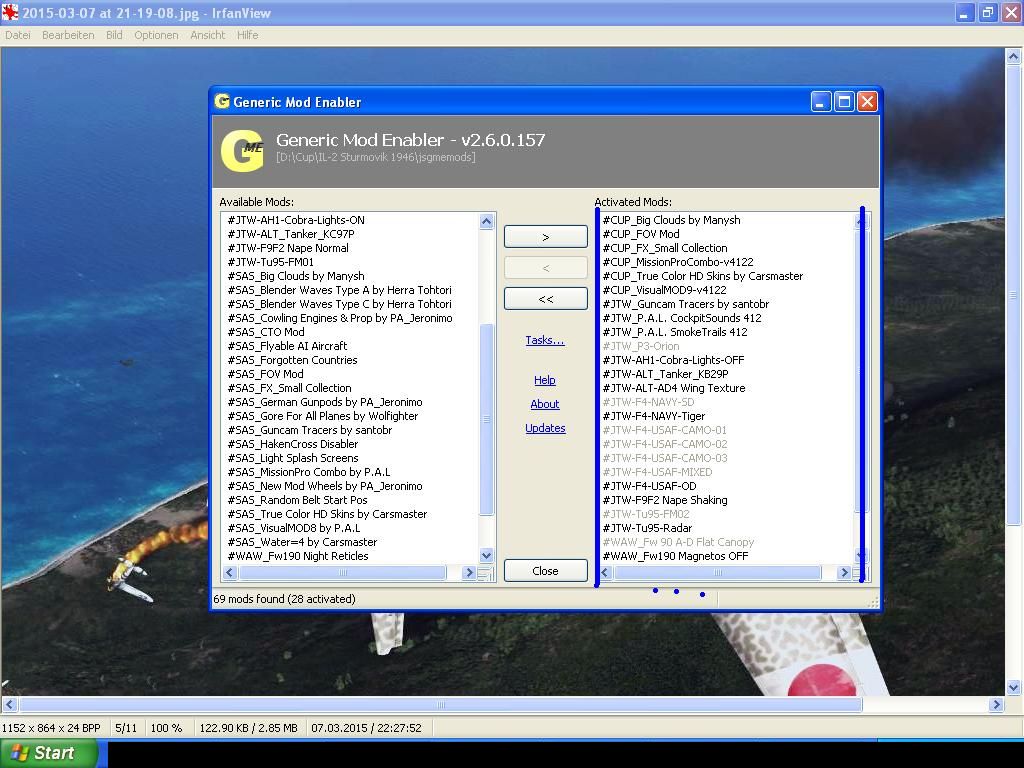Screen dimensions: 1024x768
Task: Open the Help link
Action: tap(545, 380)
